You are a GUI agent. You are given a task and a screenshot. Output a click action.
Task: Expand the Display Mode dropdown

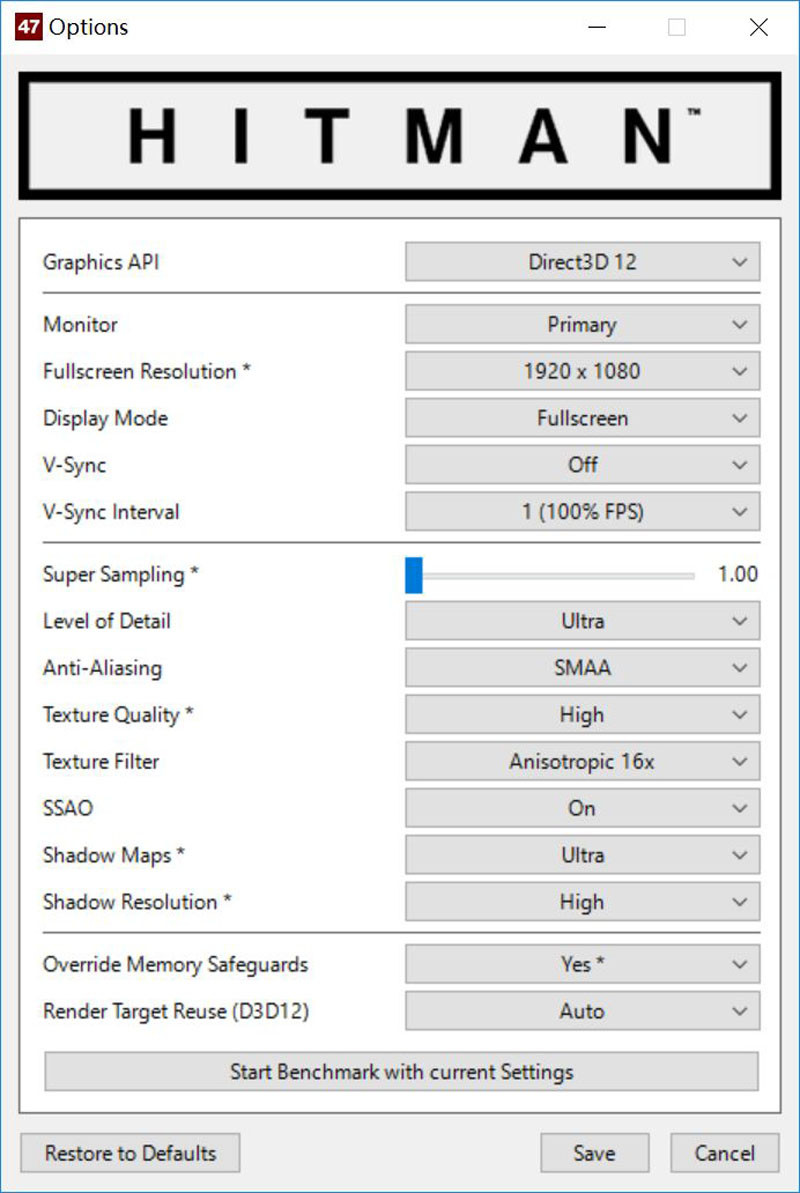[582, 418]
